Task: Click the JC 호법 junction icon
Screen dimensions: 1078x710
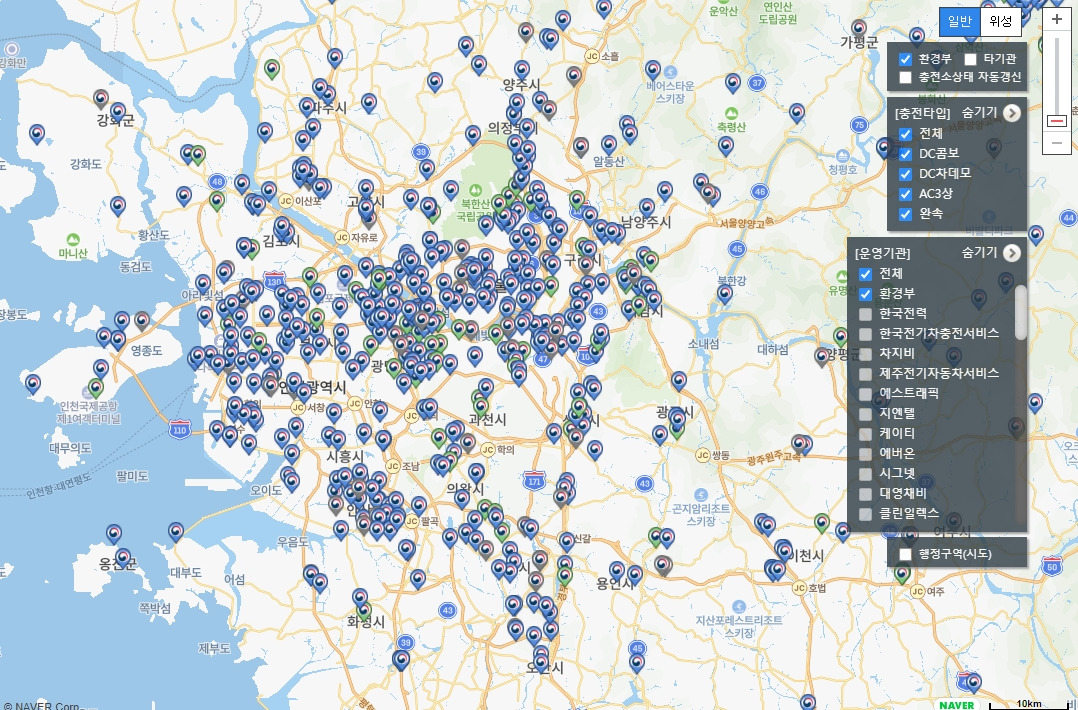Action: click(x=799, y=588)
